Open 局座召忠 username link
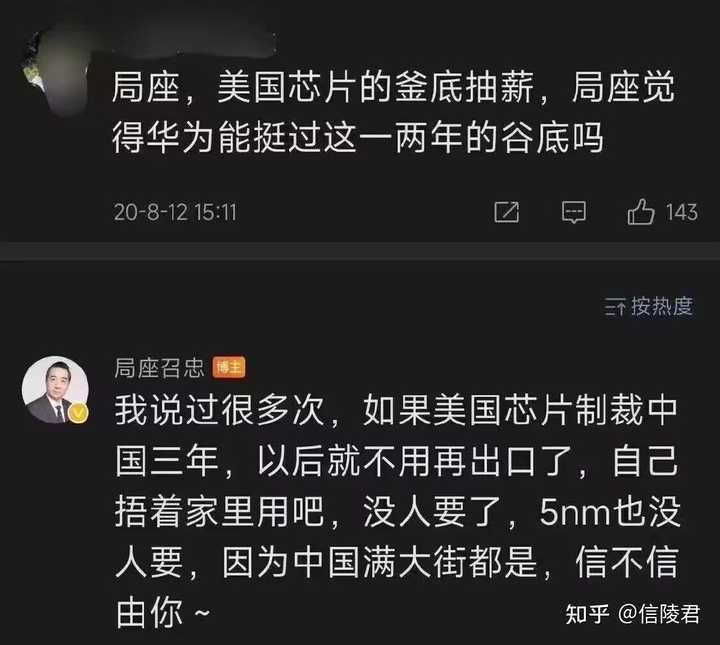720x645 pixels. (x=159, y=368)
